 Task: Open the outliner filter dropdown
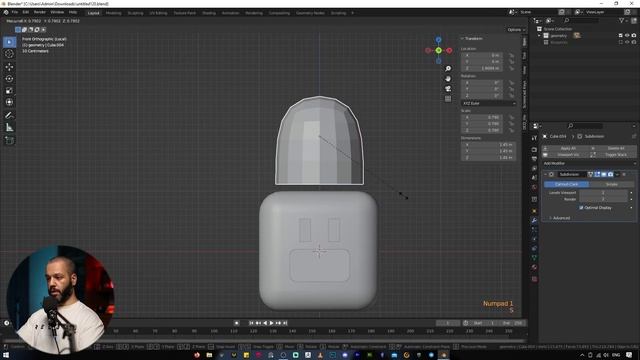point(624,20)
